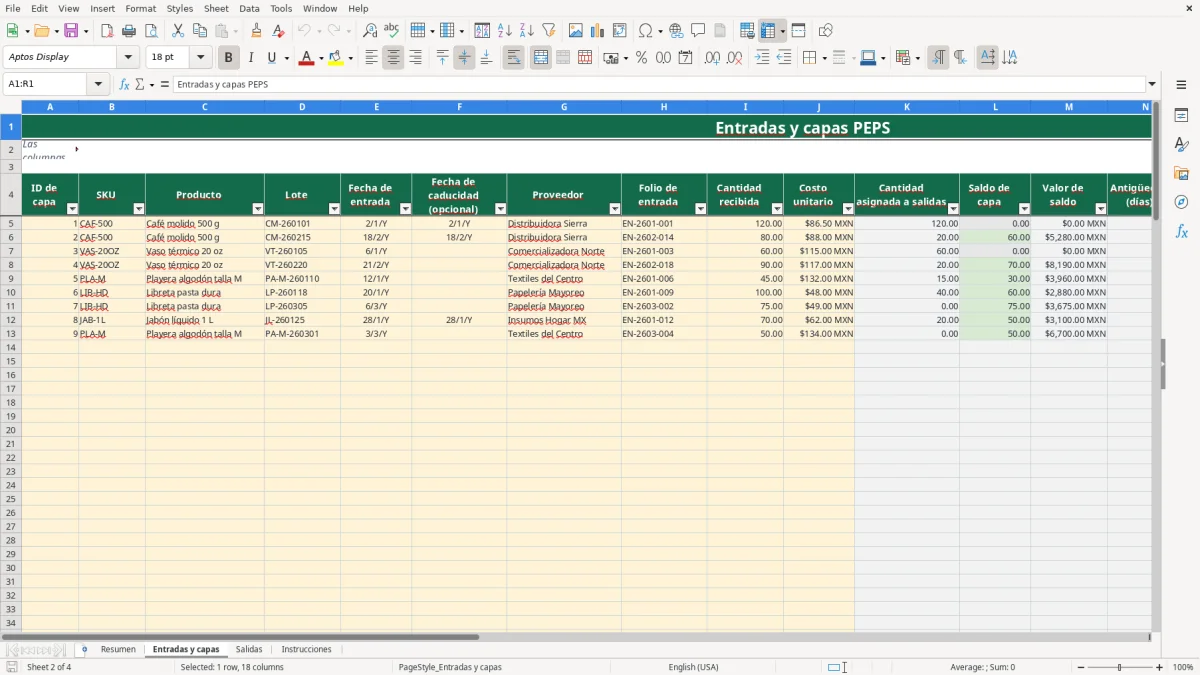Click column header G
Viewport: 1200px width, 675px height.
(x=564, y=107)
